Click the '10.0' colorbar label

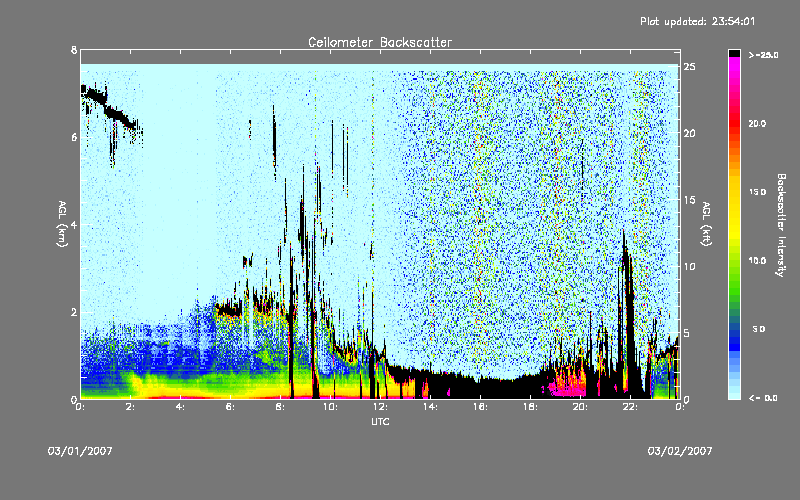click(757, 261)
